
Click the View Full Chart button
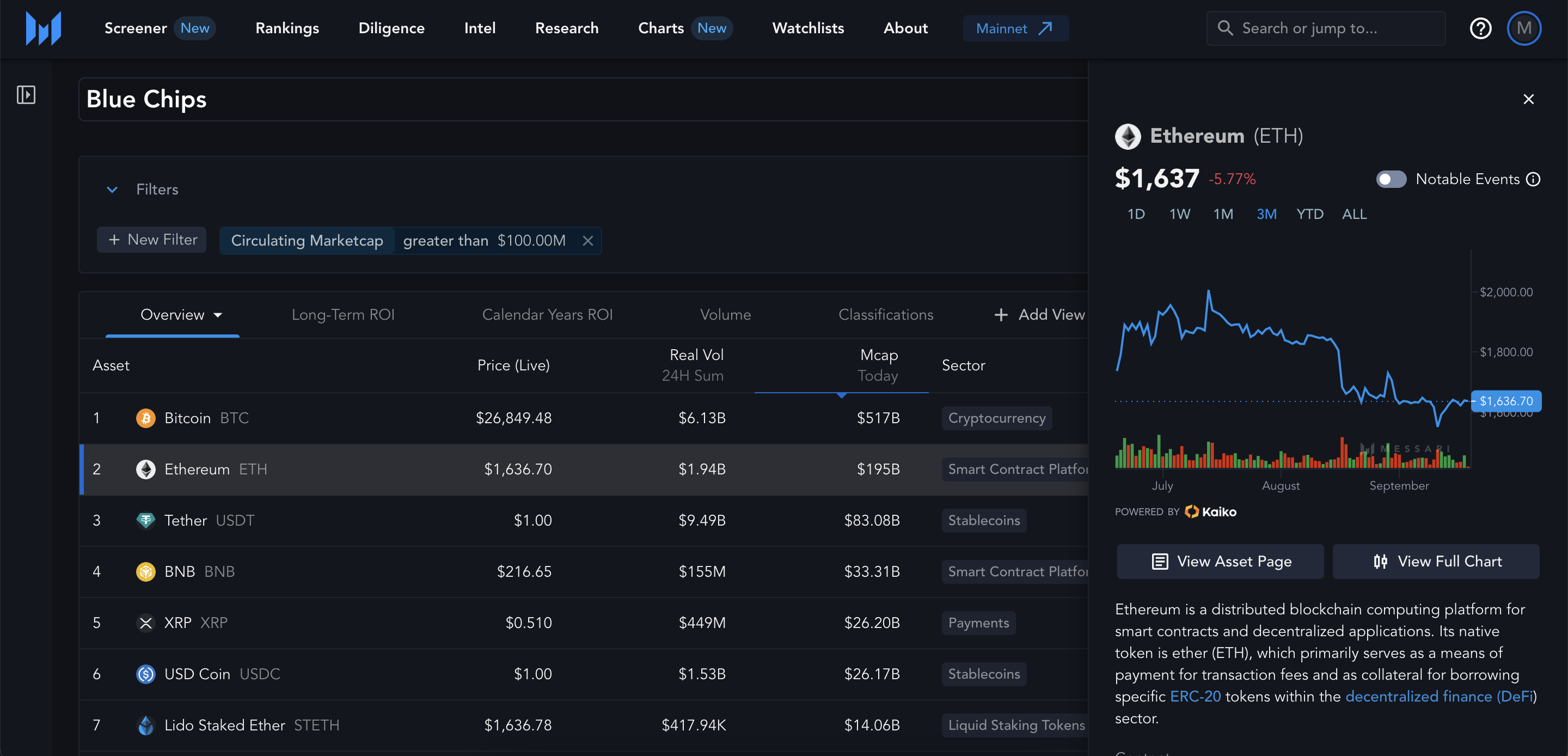click(1436, 561)
